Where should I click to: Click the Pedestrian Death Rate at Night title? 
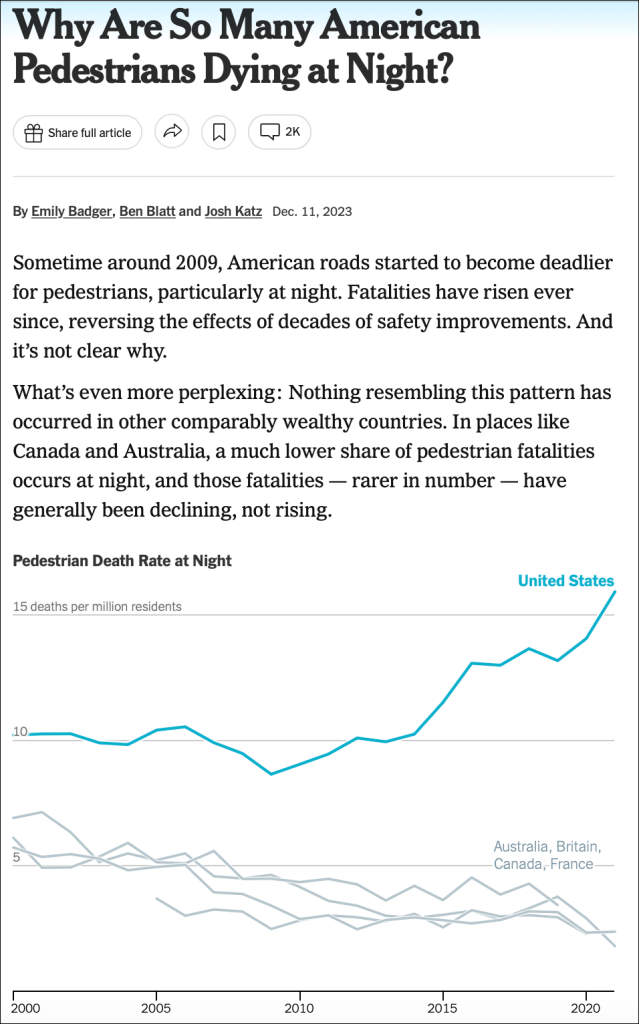pyautogui.click(x=122, y=561)
